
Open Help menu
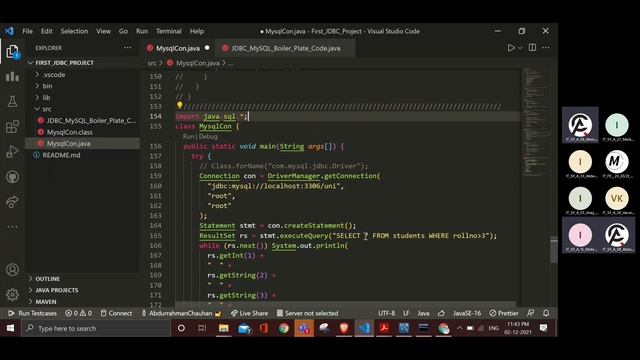tap(197, 31)
